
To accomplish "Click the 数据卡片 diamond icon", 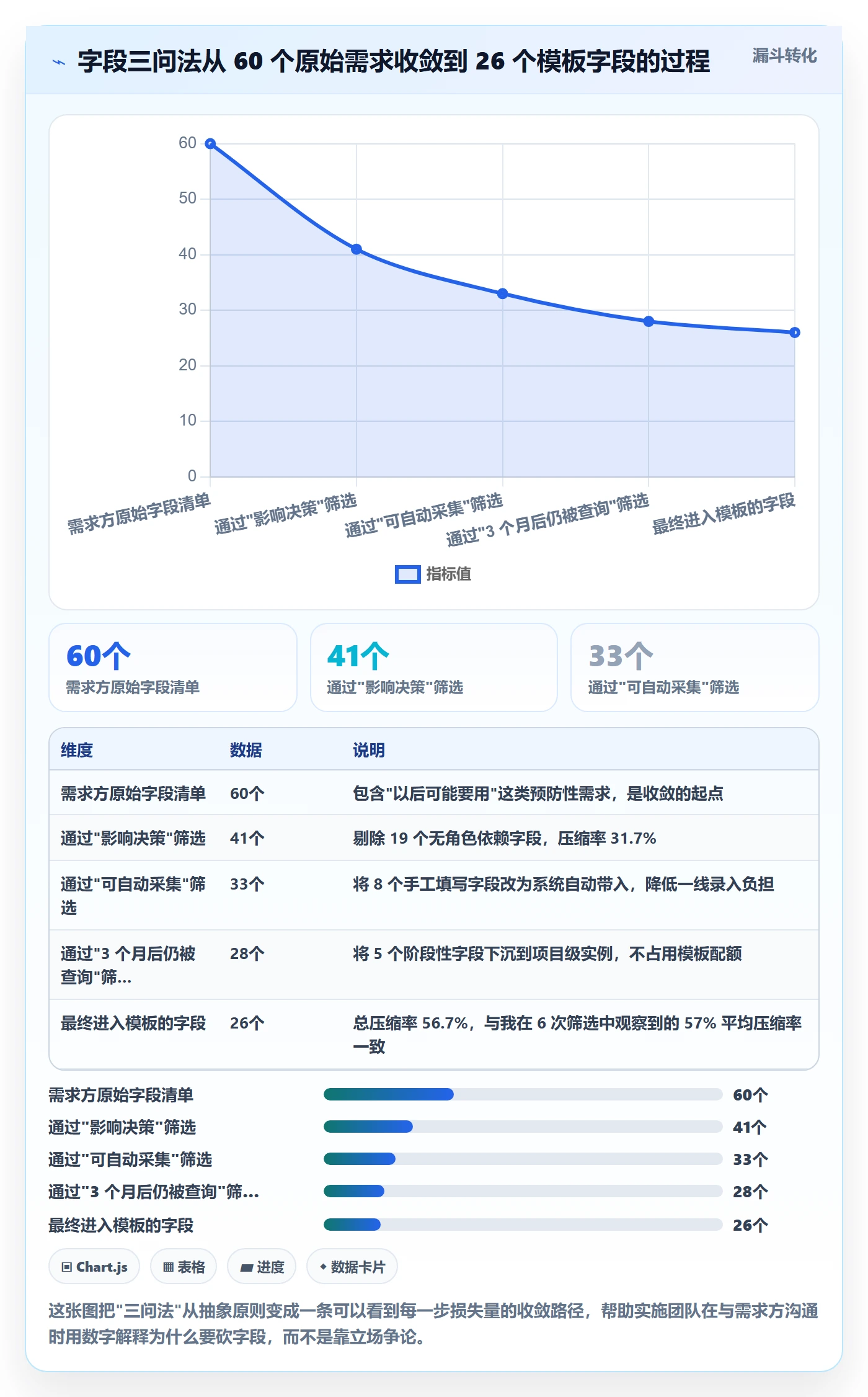I will point(323,1266).
